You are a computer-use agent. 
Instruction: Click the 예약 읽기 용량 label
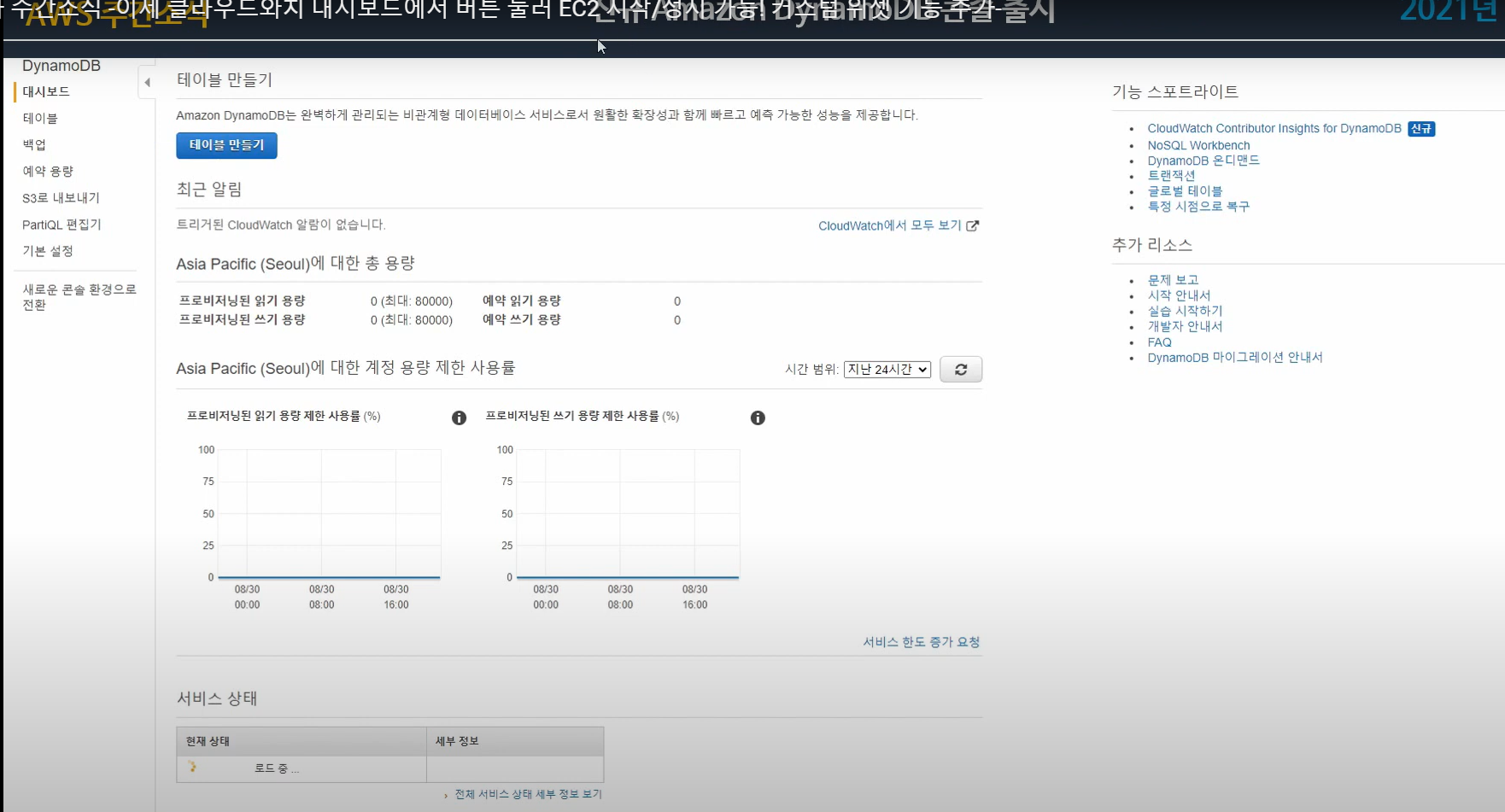[522, 301]
